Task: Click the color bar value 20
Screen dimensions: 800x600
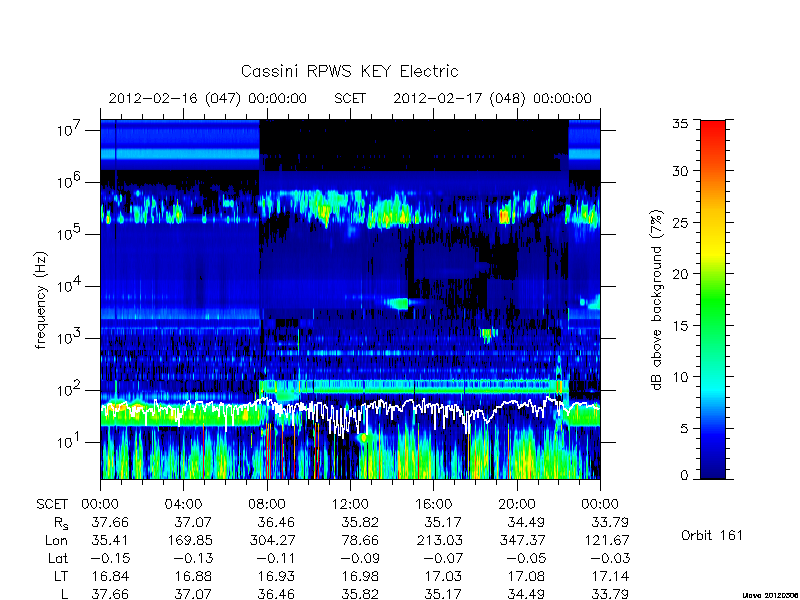Action: pos(680,274)
